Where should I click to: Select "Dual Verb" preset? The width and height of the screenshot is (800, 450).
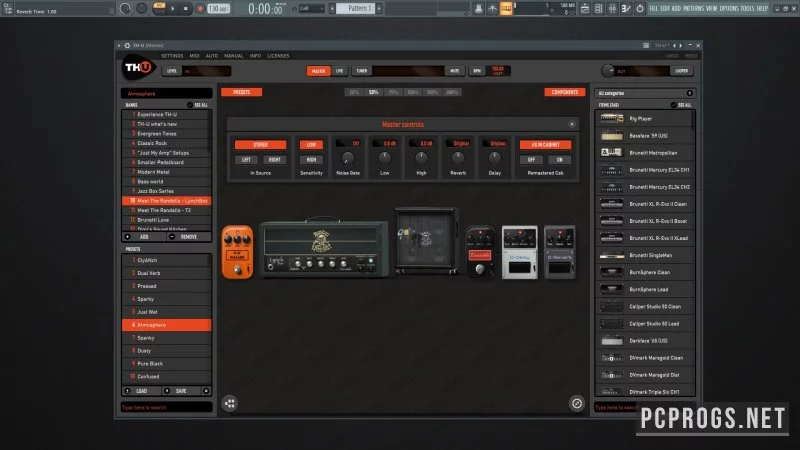(166, 273)
